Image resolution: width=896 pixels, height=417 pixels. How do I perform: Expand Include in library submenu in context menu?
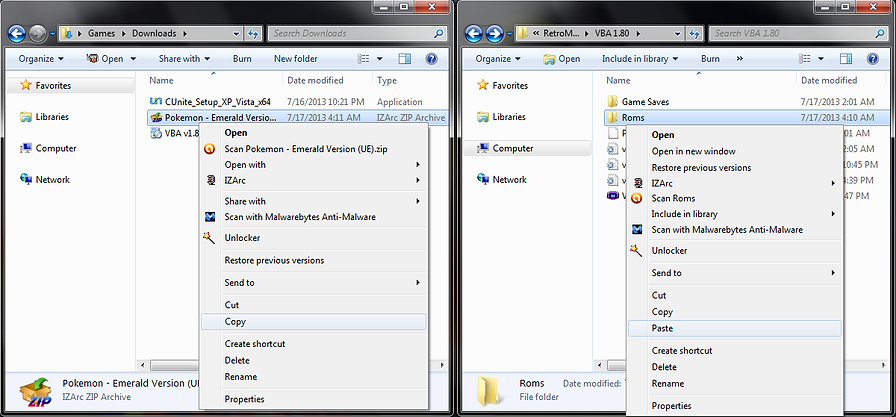pos(734,214)
